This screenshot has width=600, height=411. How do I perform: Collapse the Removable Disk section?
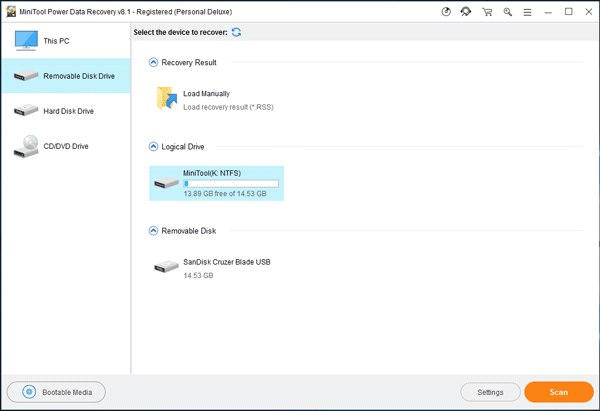[153, 231]
